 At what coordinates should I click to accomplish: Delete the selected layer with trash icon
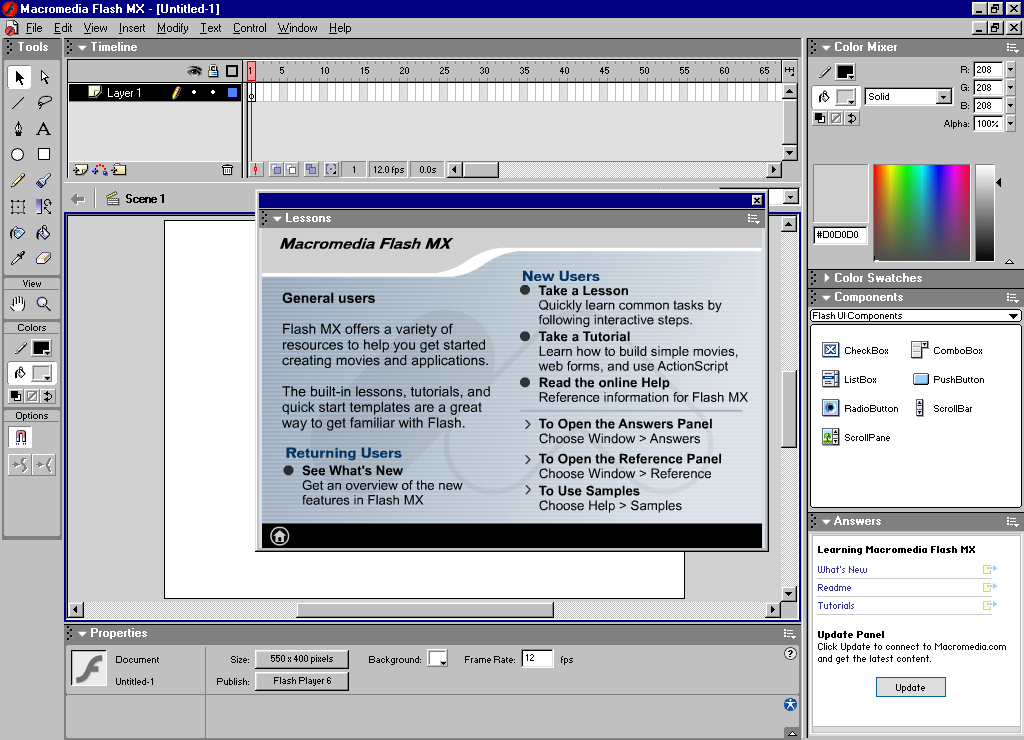pyautogui.click(x=227, y=170)
